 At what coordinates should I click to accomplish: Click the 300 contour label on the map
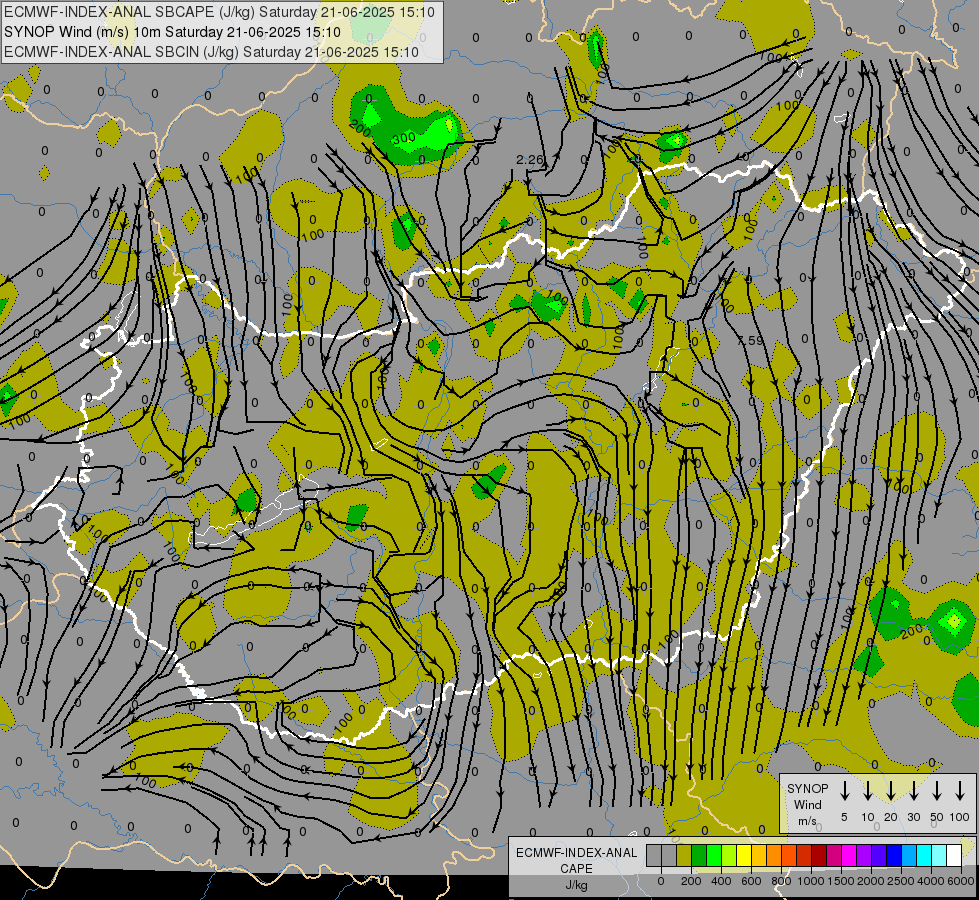pyautogui.click(x=404, y=137)
